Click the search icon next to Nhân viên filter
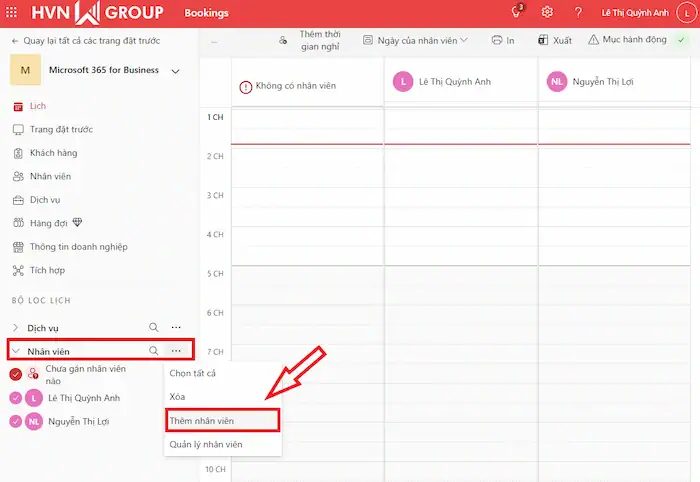The height and width of the screenshot is (482, 700). click(x=153, y=351)
